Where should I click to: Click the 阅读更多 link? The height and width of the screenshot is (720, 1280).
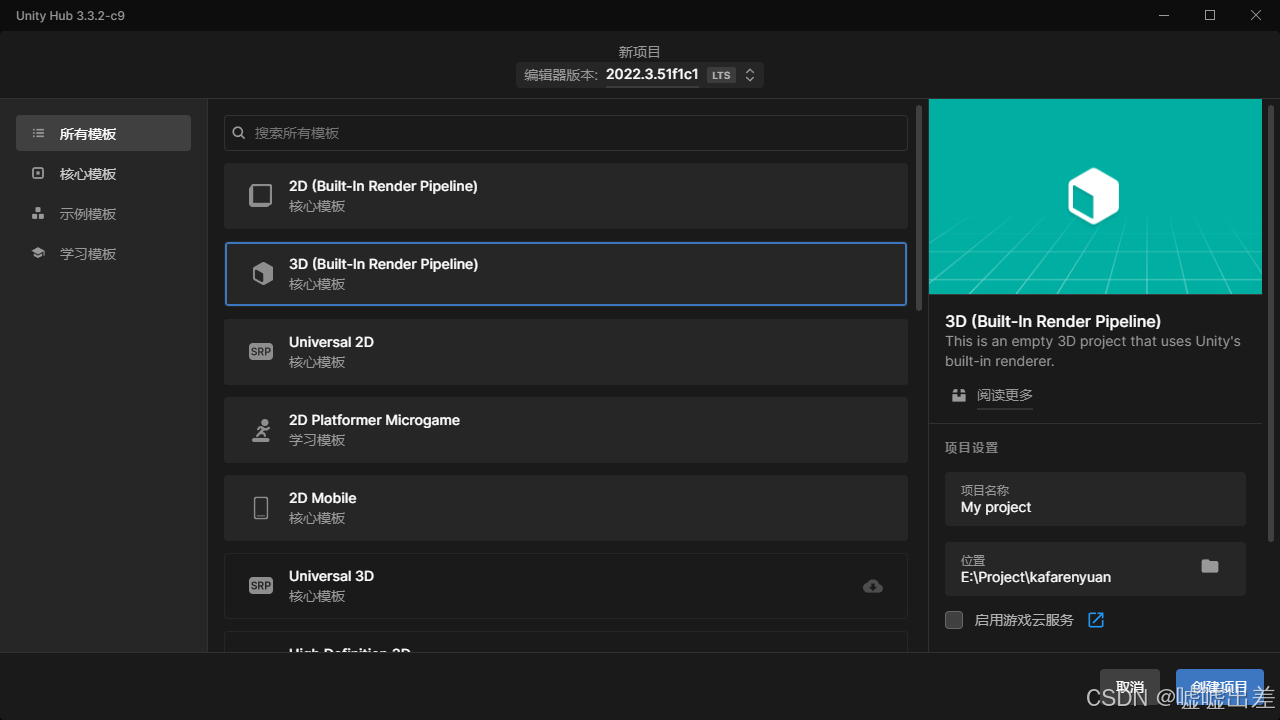[x=1005, y=395]
